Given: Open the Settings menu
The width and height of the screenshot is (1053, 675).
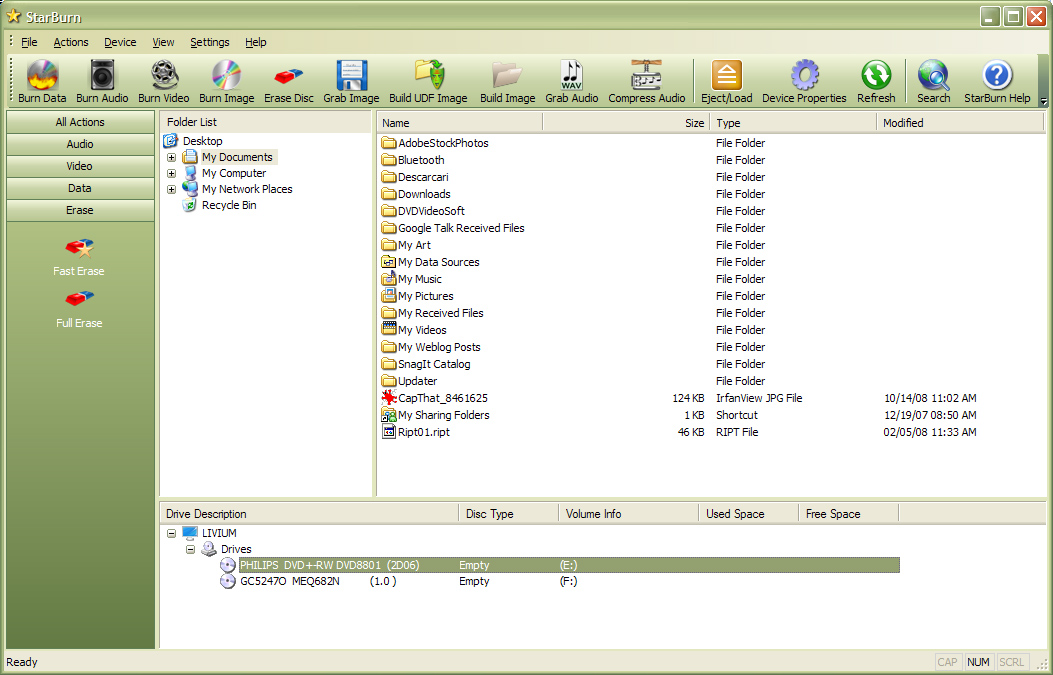Looking at the screenshot, I should (x=210, y=42).
